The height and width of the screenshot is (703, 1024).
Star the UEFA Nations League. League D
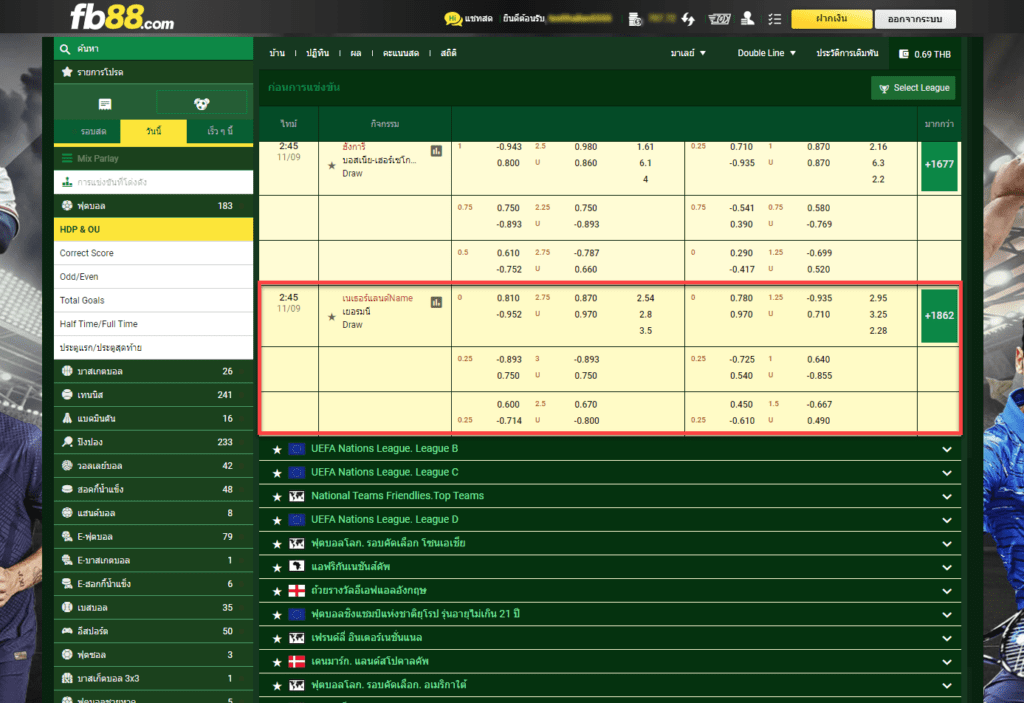point(277,521)
